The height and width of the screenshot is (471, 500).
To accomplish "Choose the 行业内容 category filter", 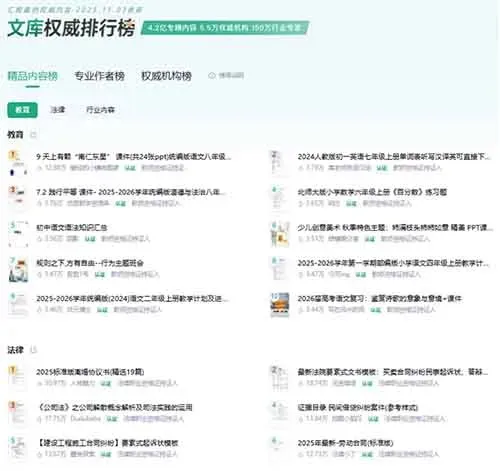I will 100,110.
